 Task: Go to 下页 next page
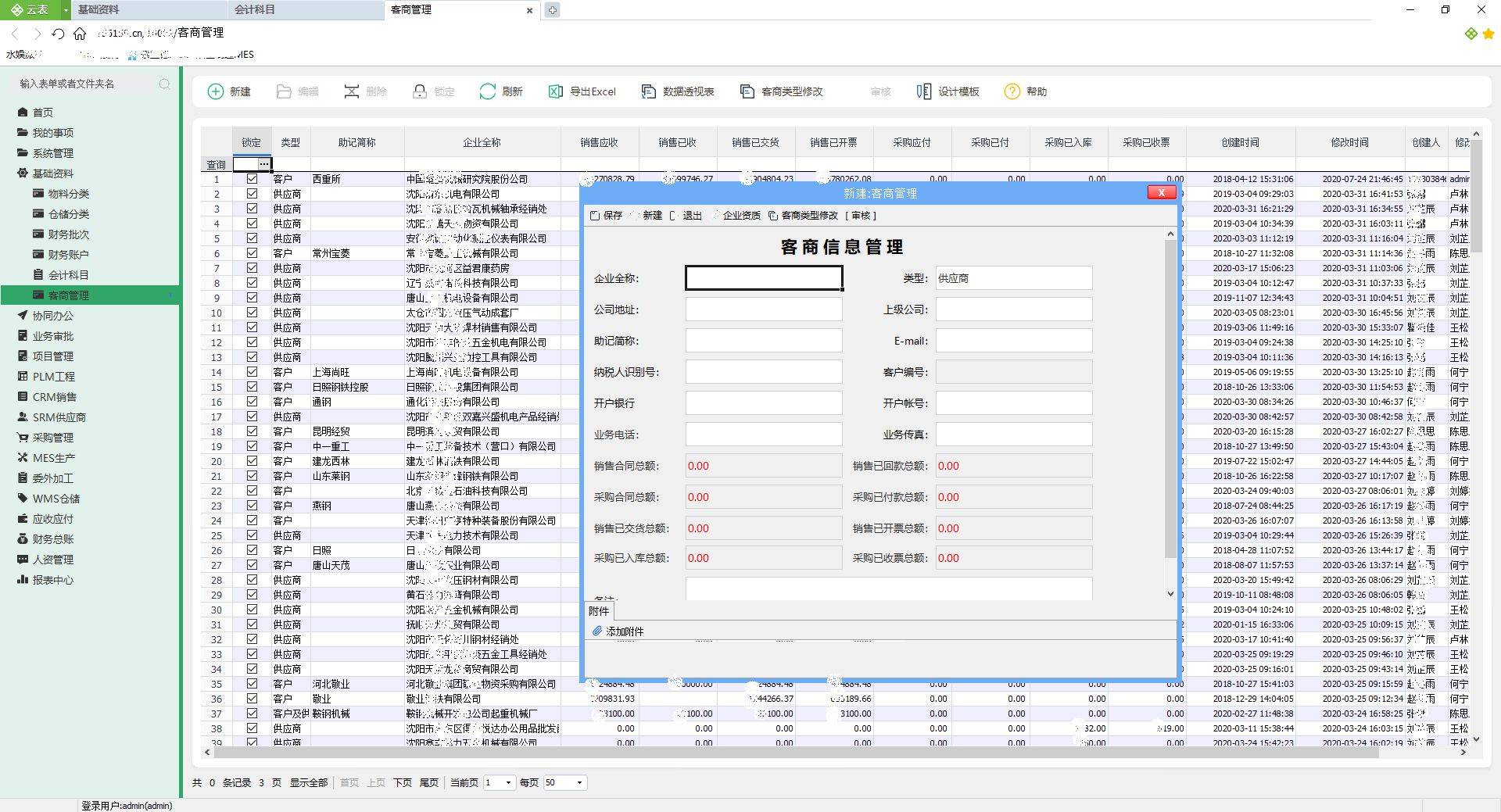coord(403,782)
